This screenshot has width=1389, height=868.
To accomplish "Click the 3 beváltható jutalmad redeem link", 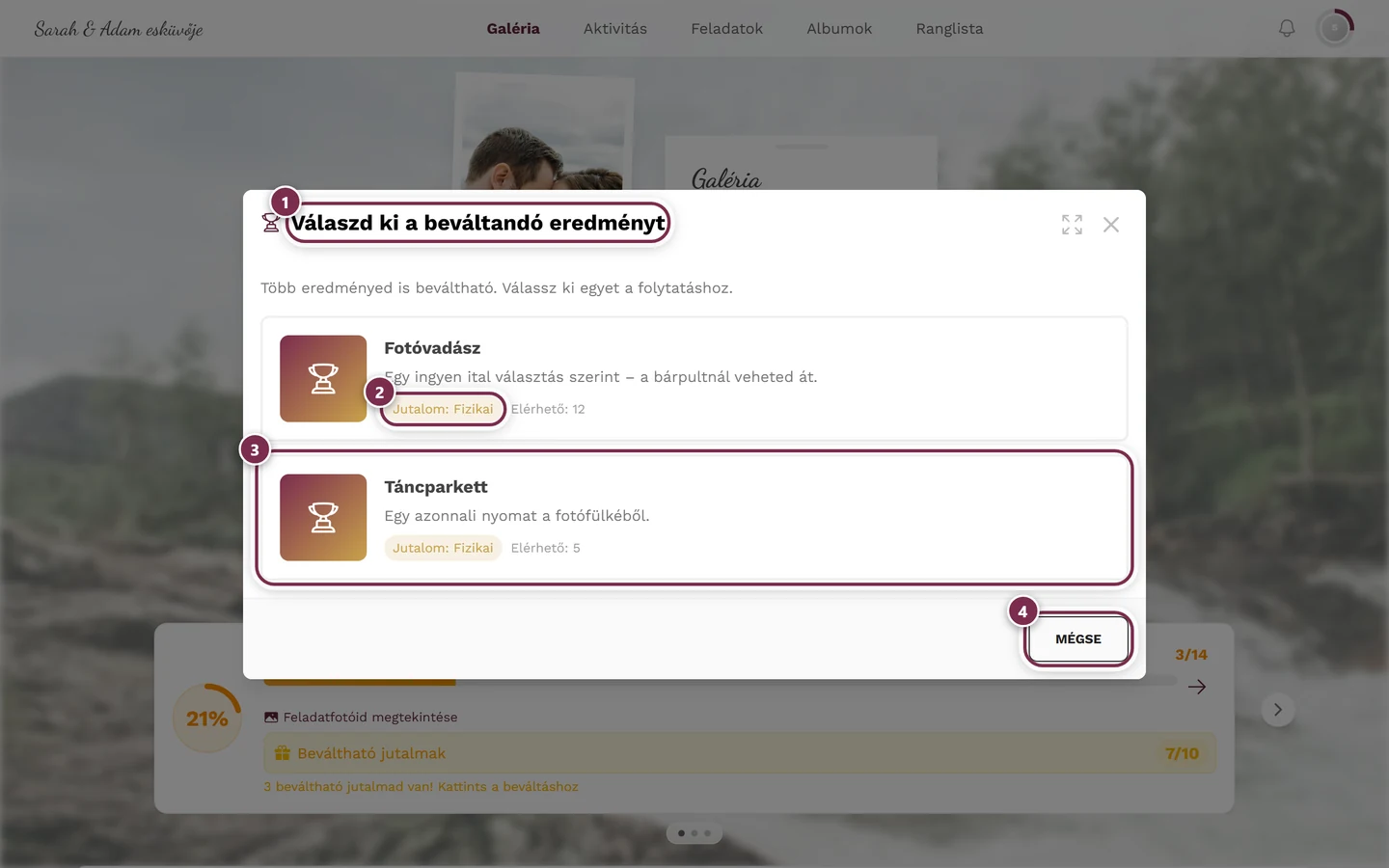I will (422, 787).
